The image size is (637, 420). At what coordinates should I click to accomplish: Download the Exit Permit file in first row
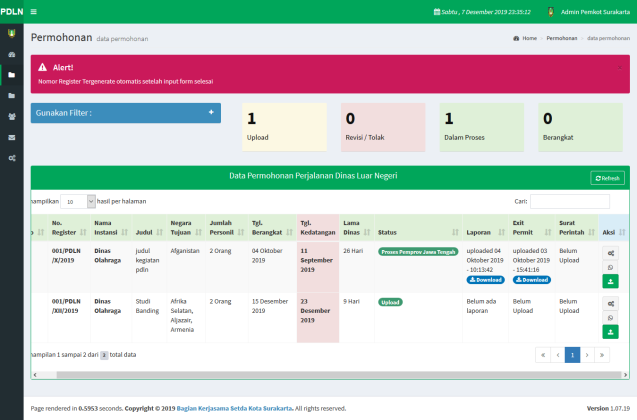pos(532,280)
